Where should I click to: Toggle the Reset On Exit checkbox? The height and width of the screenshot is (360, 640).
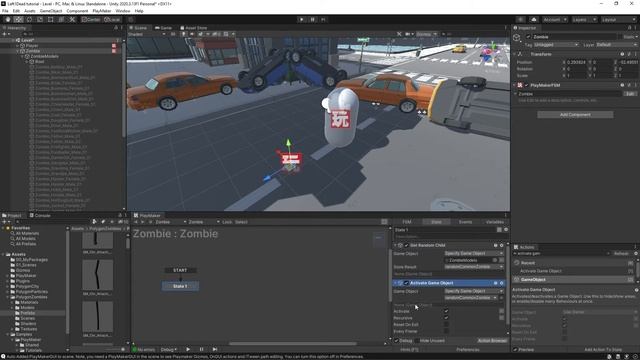click(x=446, y=325)
